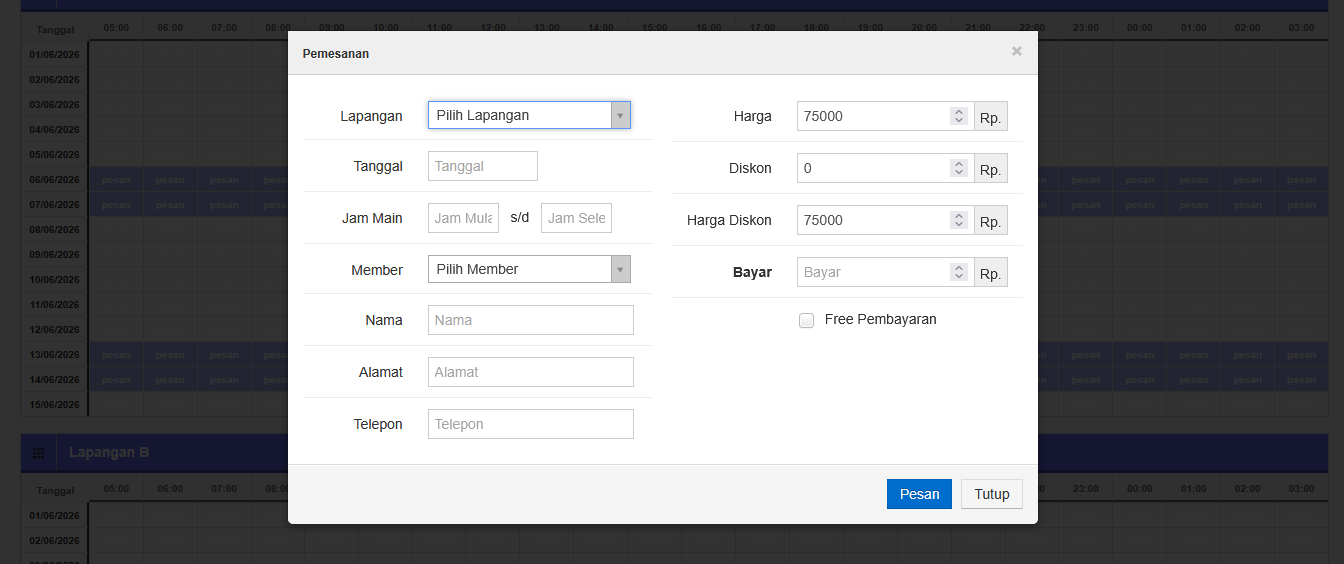The image size is (1344, 564).
Task: Click the Lapangan B panel header title
Action: [109, 453]
